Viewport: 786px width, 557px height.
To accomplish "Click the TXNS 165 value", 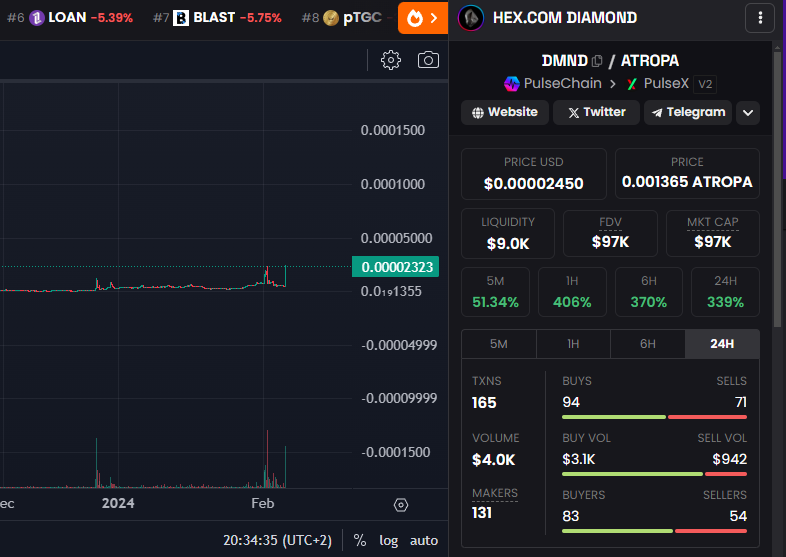I will click(x=484, y=403).
